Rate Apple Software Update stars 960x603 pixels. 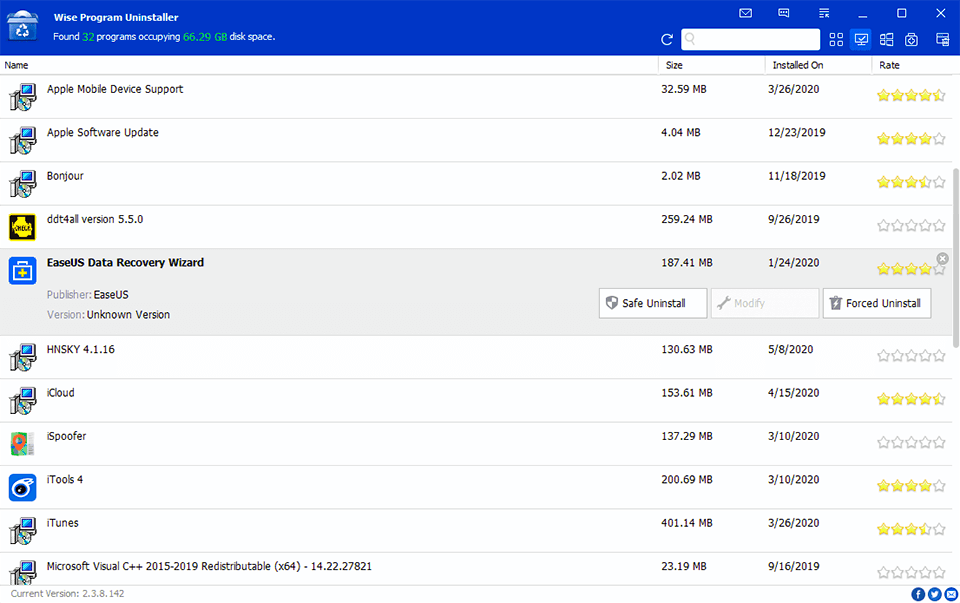click(911, 138)
